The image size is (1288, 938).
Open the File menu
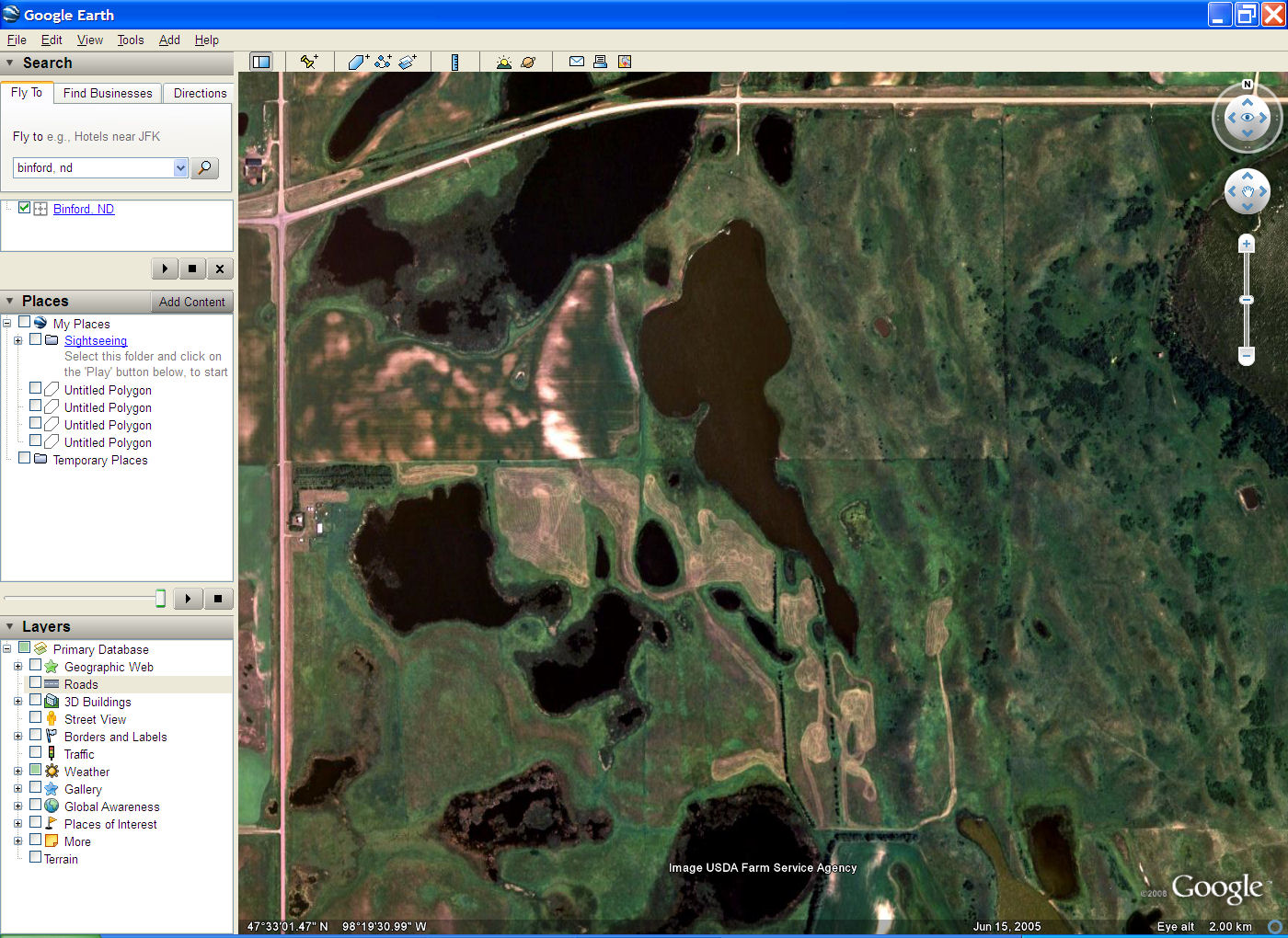click(17, 40)
